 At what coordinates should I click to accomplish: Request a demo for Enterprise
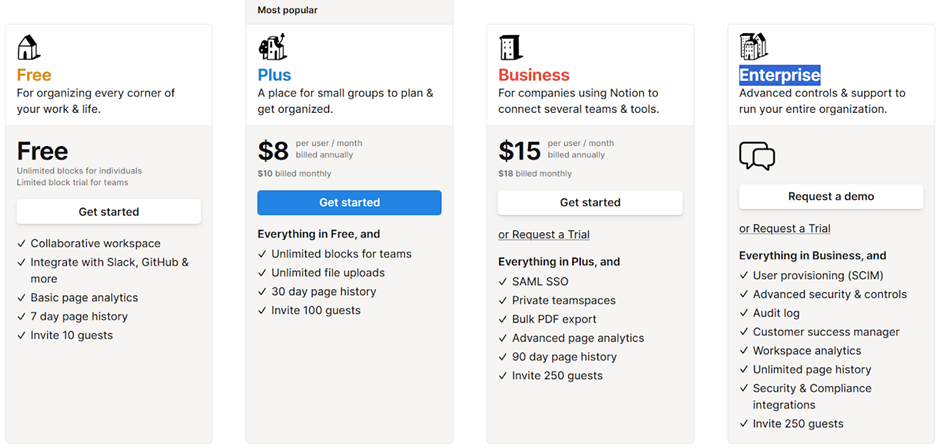pos(830,197)
